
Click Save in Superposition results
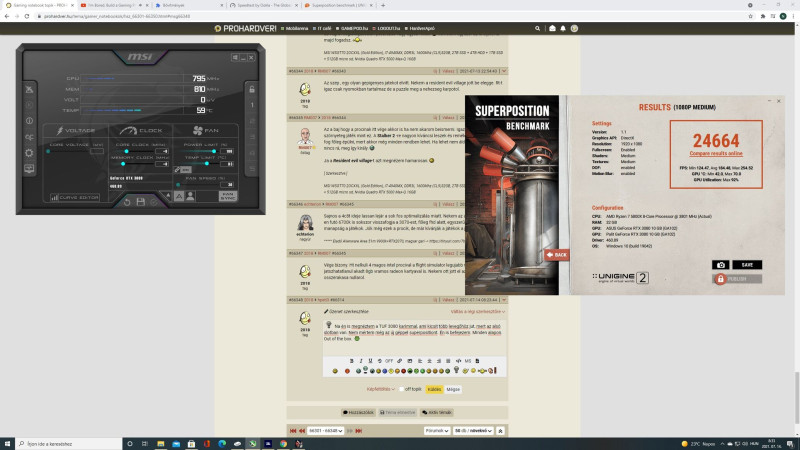click(747, 265)
